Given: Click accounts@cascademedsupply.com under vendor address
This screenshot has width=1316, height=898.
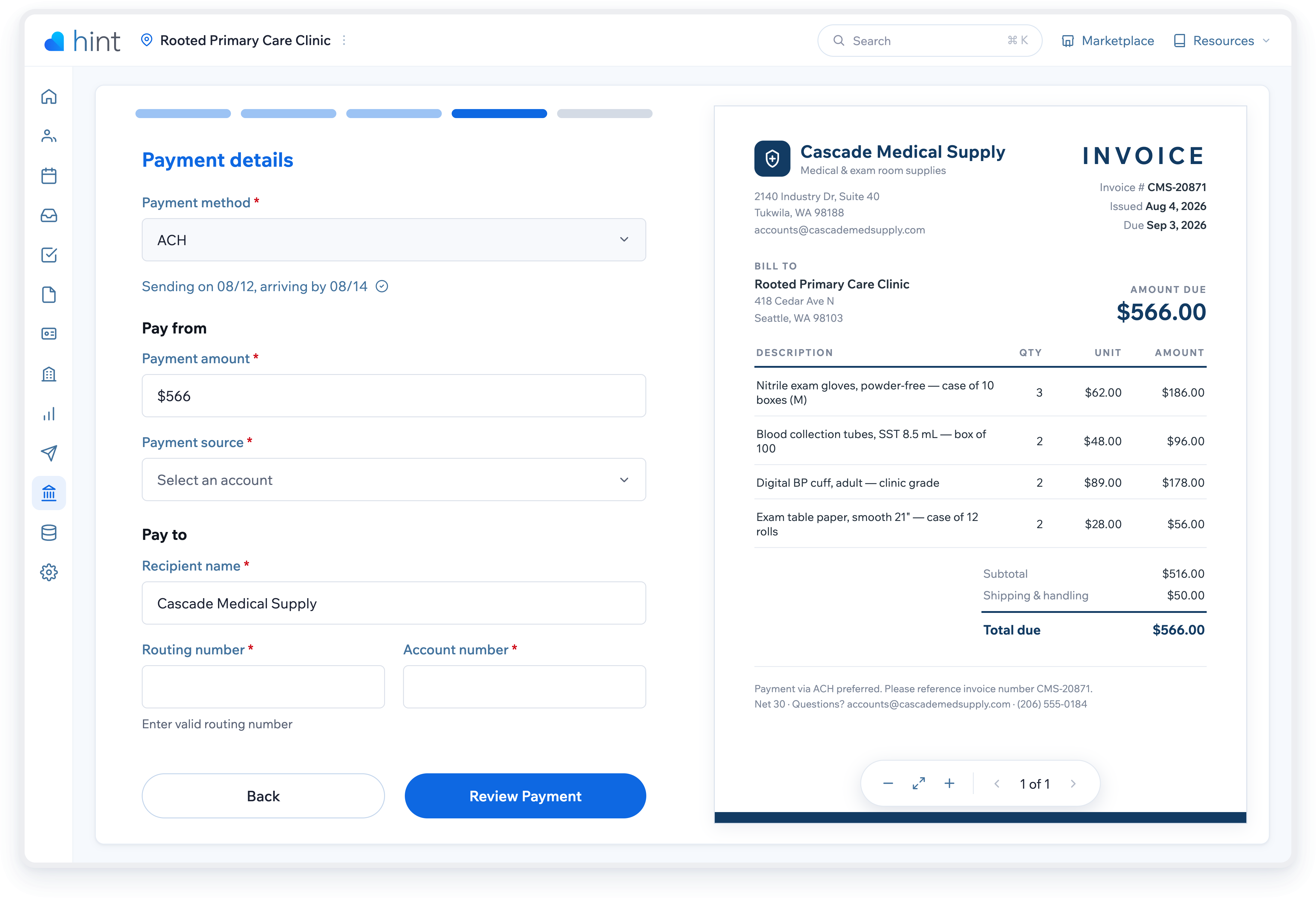Looking at the screenshot, I should (x=839, y=230).
